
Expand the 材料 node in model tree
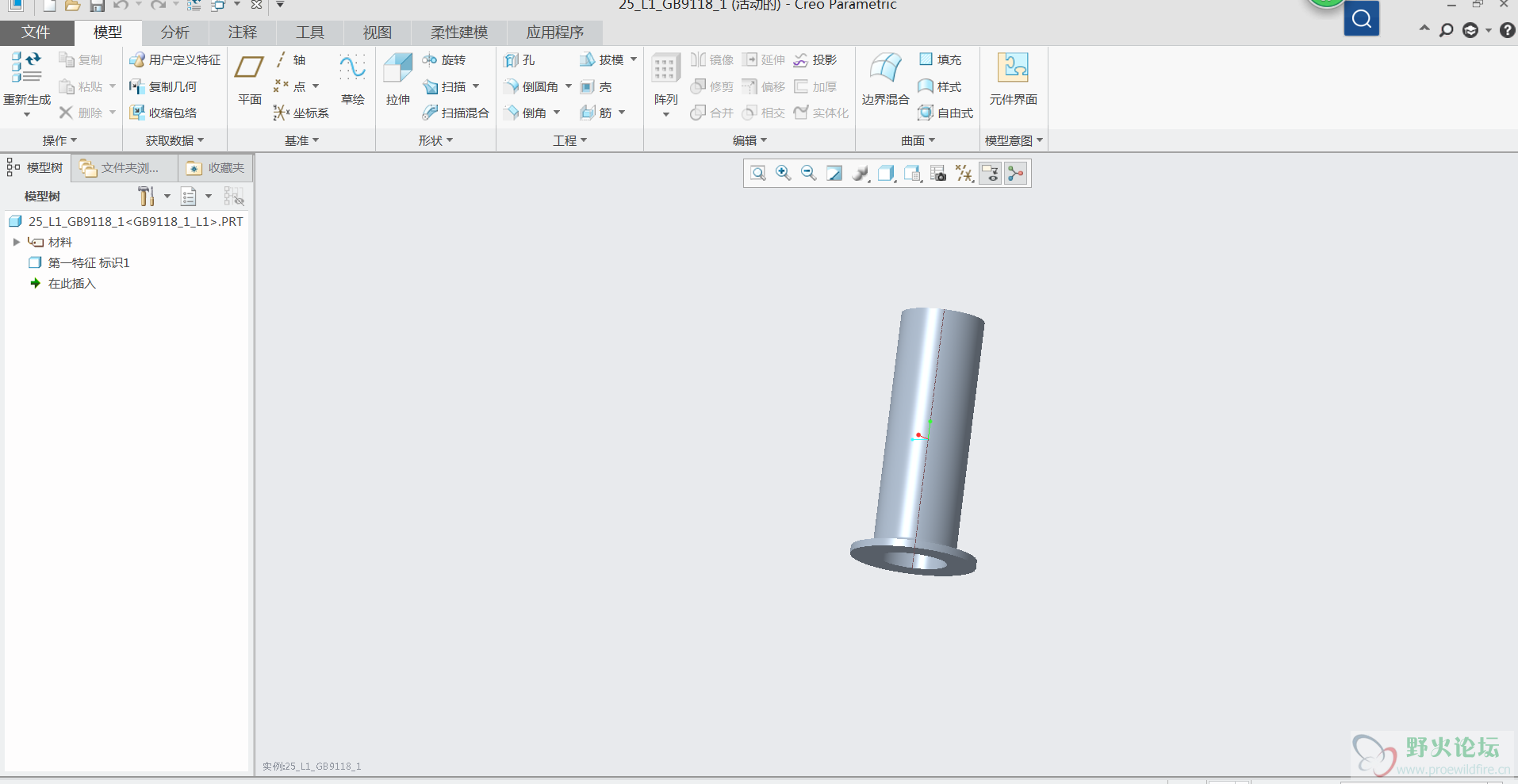pos(17,242)
